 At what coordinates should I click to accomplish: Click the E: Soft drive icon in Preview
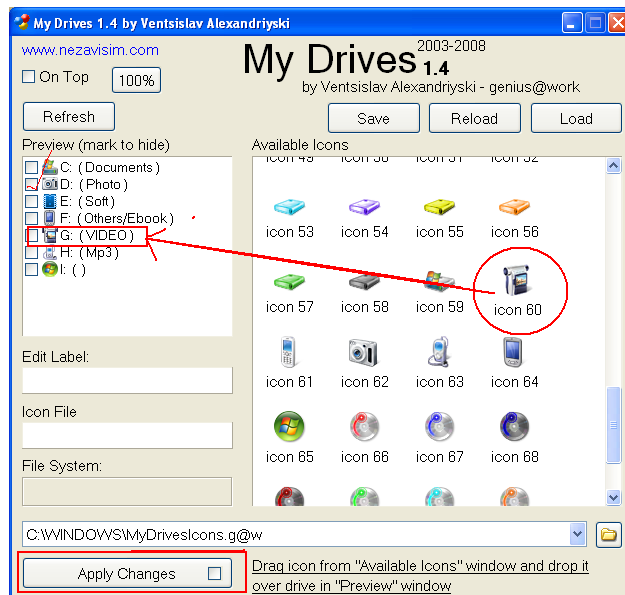(x=50, y=201)
